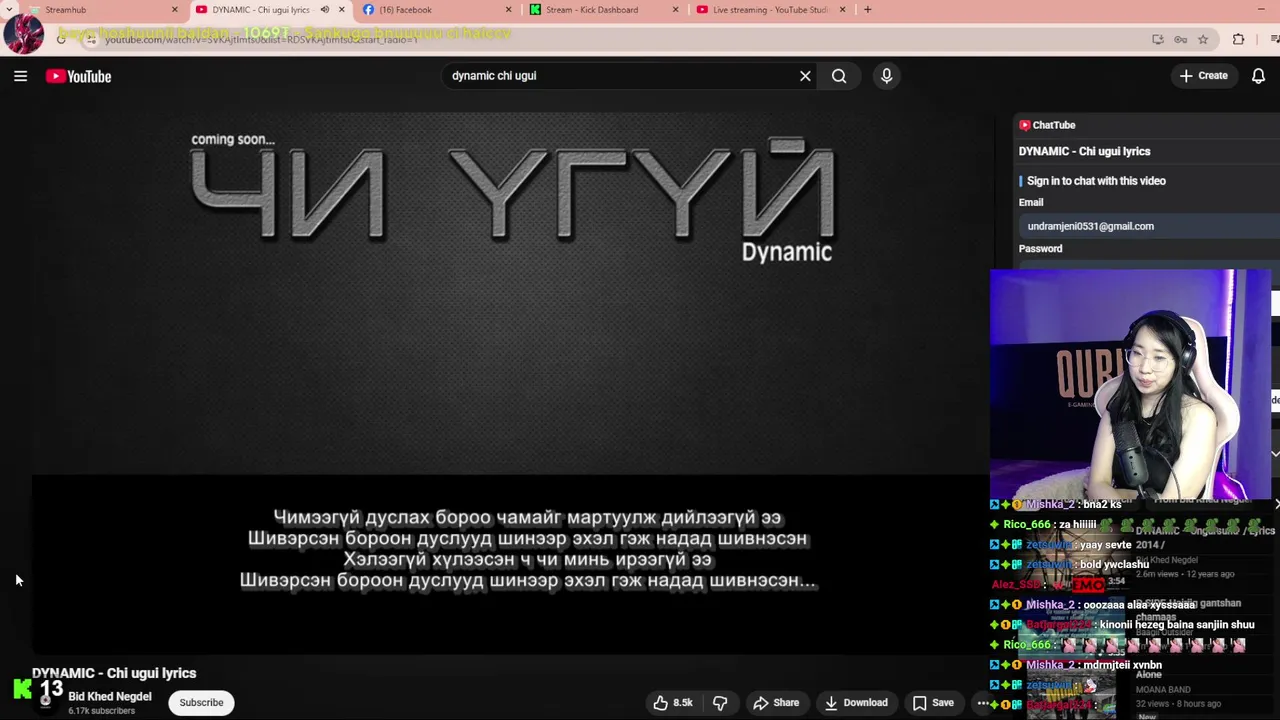Bookmark this page with star icon
This screenshot has width=1280, height=720.
pyautogui.click(x=1203, y=40)
